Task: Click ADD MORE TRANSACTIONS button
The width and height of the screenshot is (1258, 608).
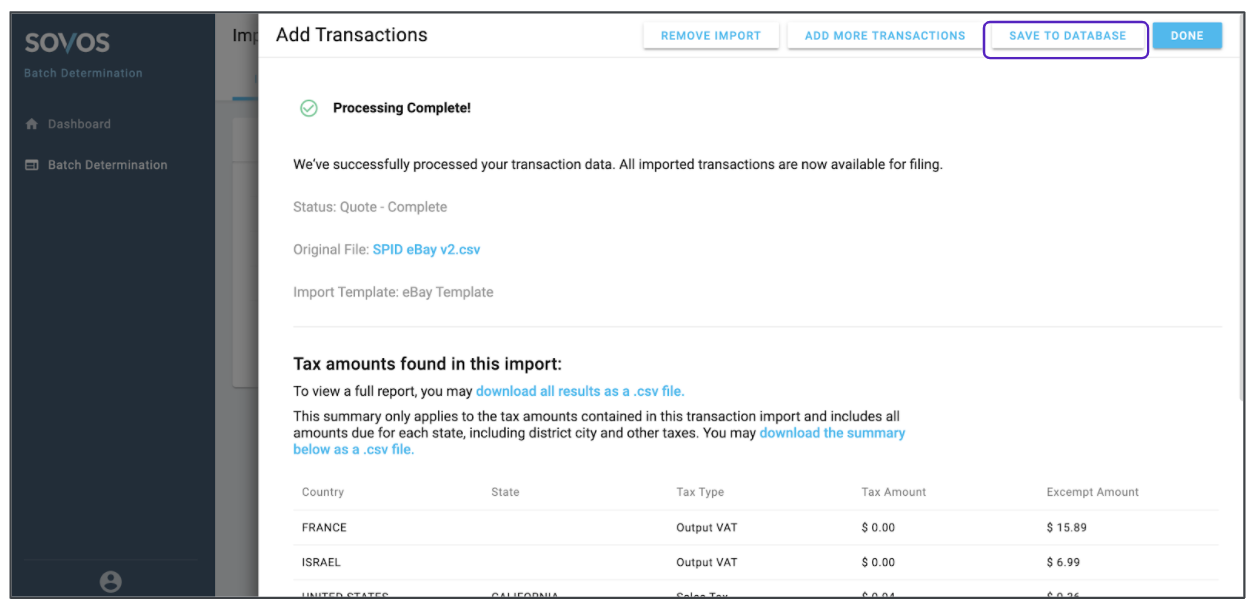Action: coord(885,36)
